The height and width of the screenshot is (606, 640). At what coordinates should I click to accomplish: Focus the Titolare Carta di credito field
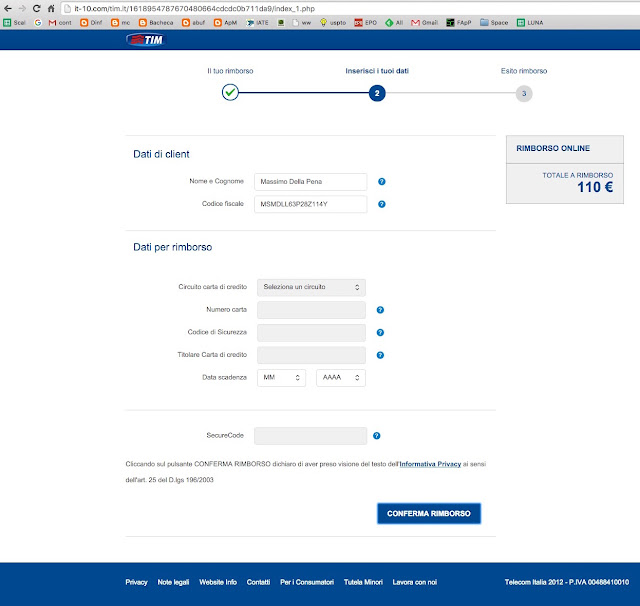click(311, 355)
